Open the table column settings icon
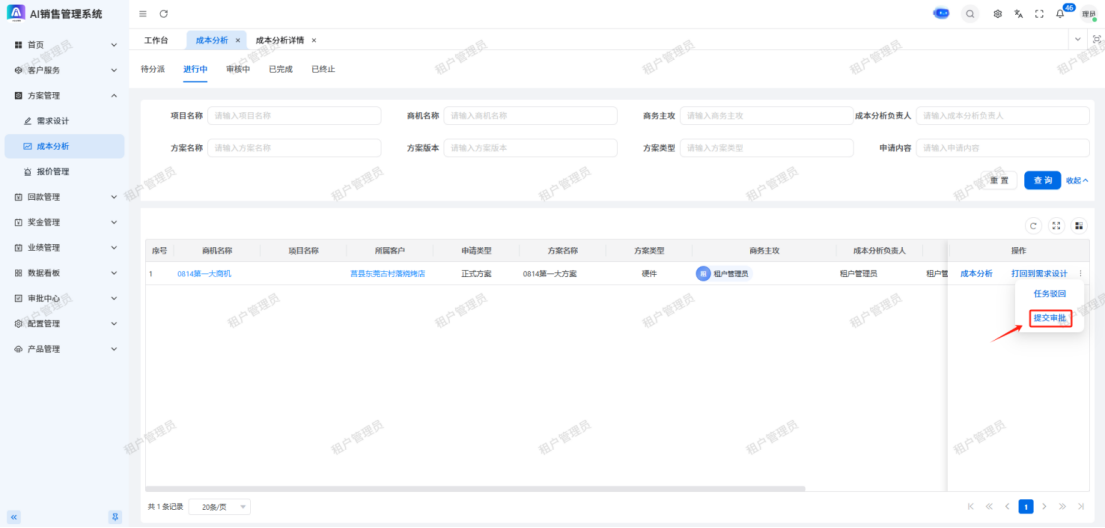This screenshot has height=528, width=1105. coord(1078,225)
